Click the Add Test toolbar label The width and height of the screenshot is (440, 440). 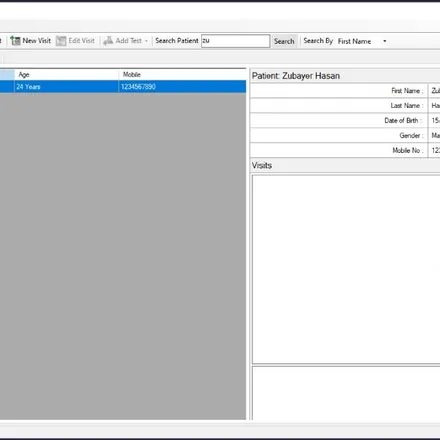pyautogui.click(x=129, y=41)
